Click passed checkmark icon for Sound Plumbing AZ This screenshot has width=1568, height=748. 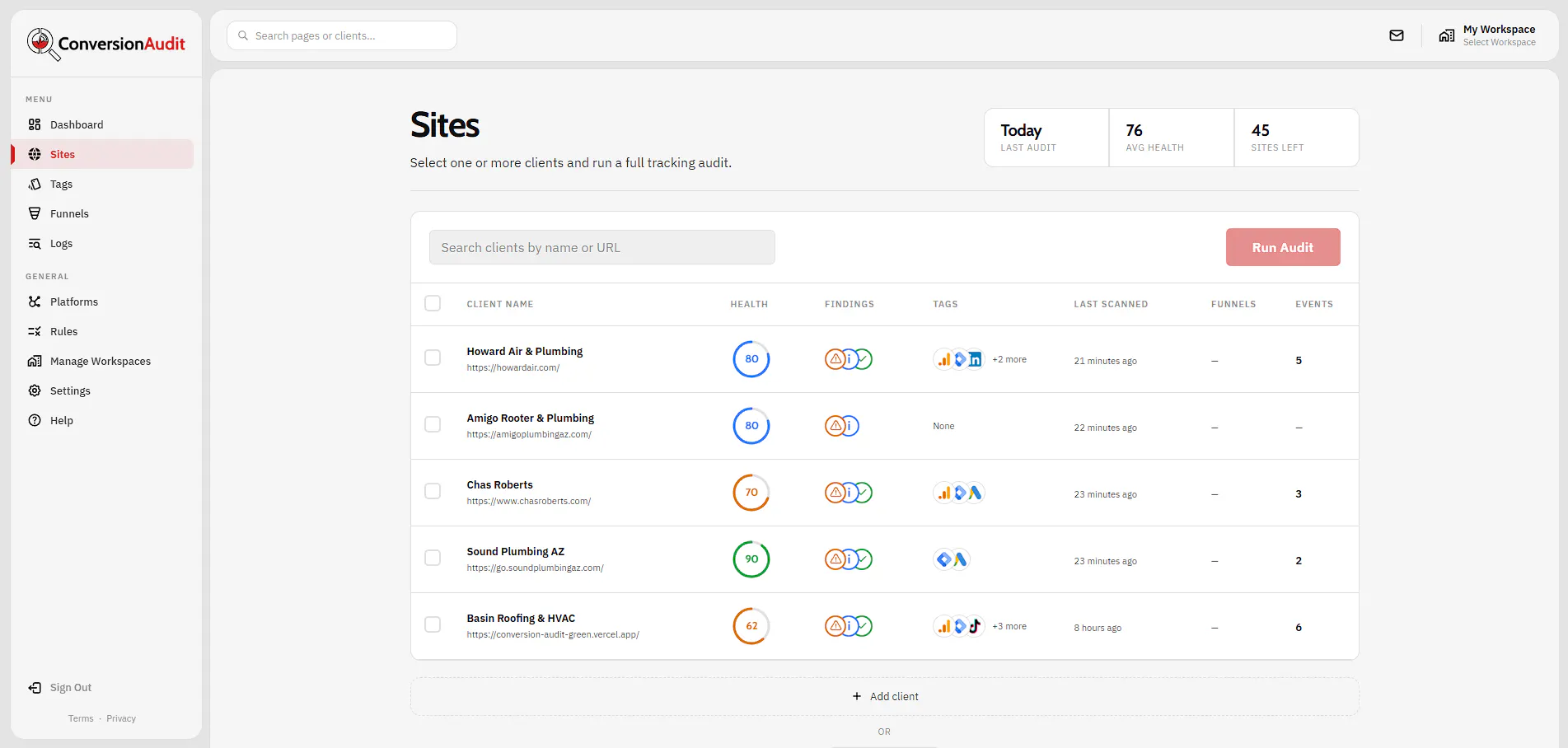tap(864, 559)
